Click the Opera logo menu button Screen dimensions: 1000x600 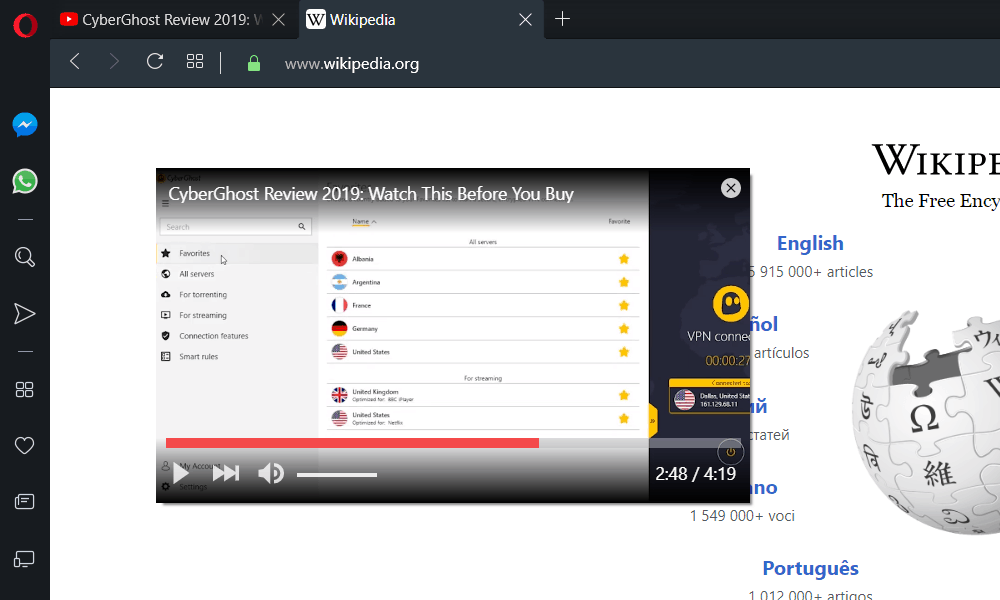click(25, 24)
